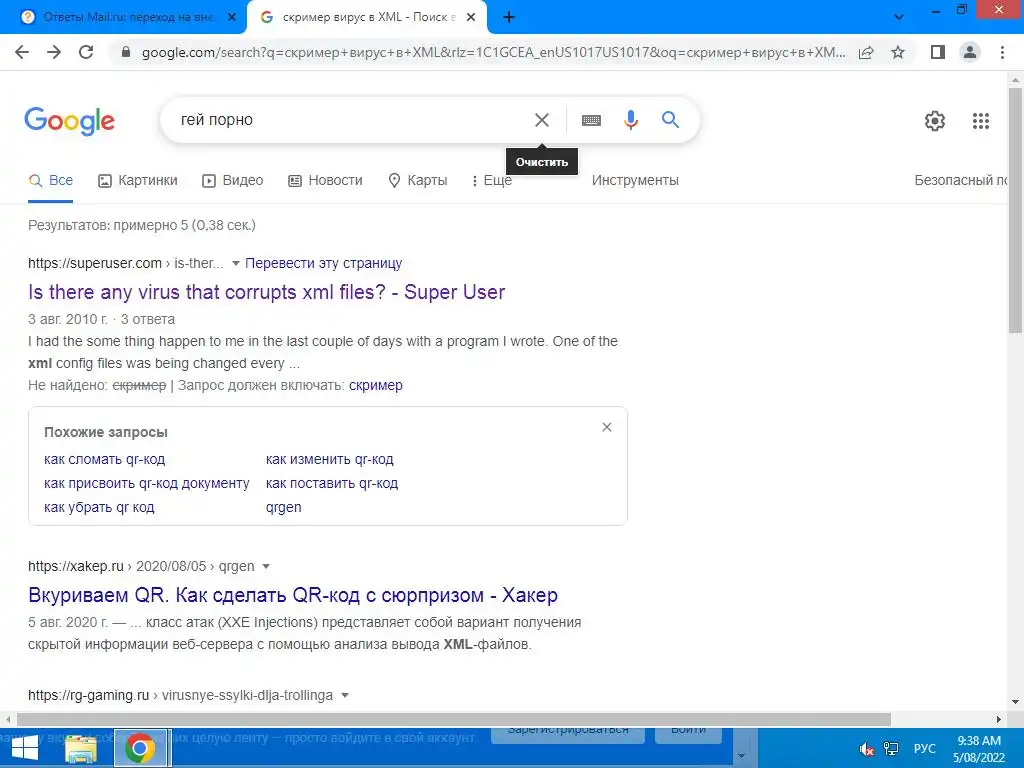The image size is (1024, 768).
Task: Click the scroll-right arrow at the bottom
Action: (x=999, y=719)
